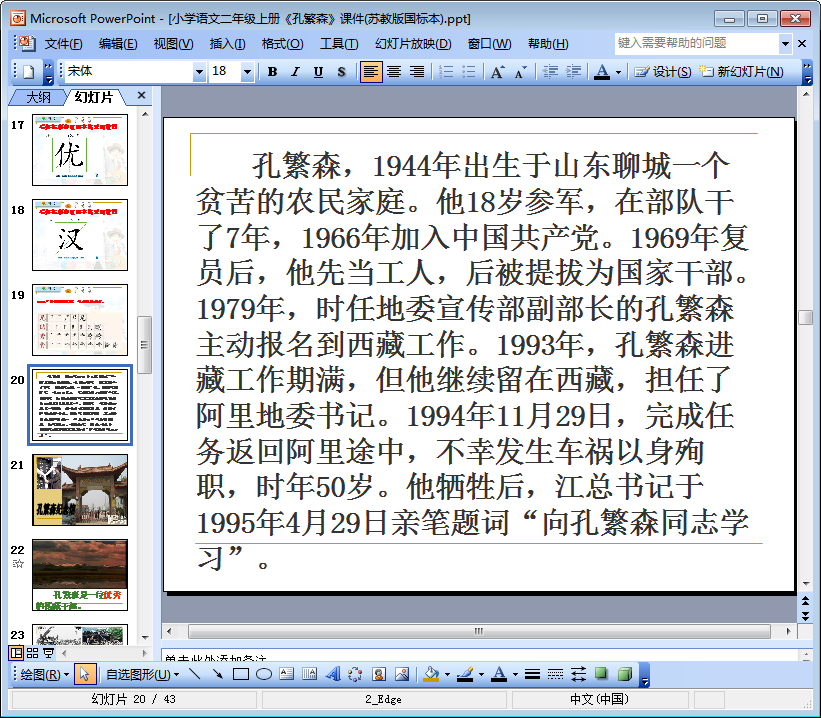
Task: Expand formatting toolbar font color arrow
Action: 618,72
